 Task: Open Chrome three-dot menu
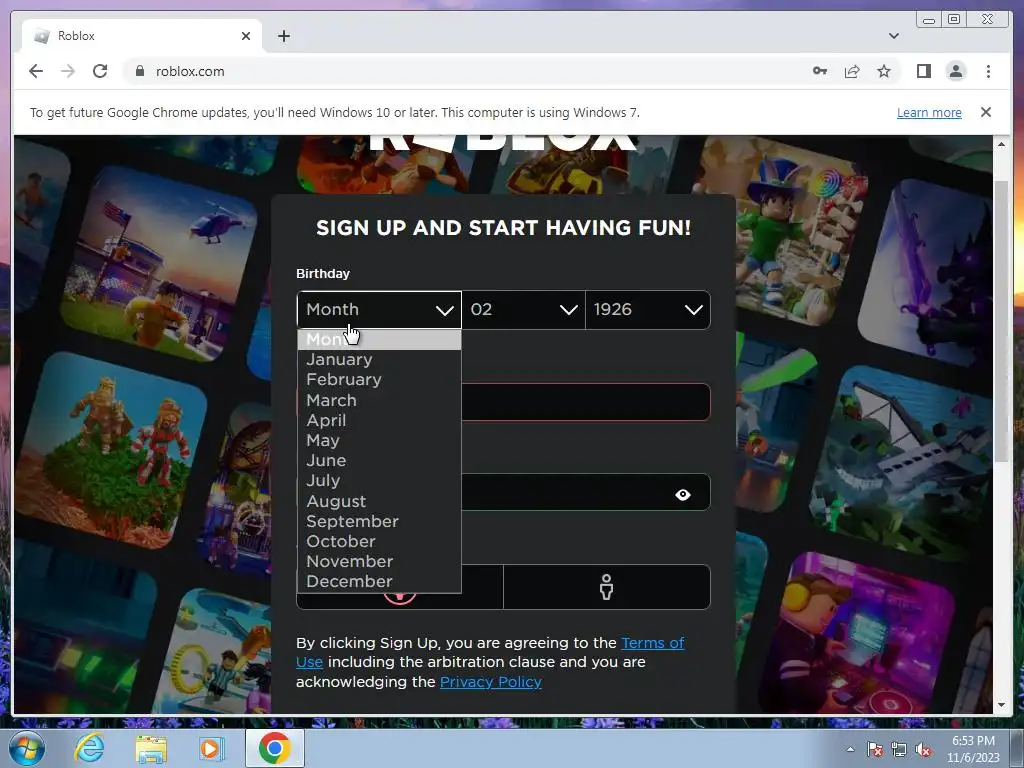988,71
